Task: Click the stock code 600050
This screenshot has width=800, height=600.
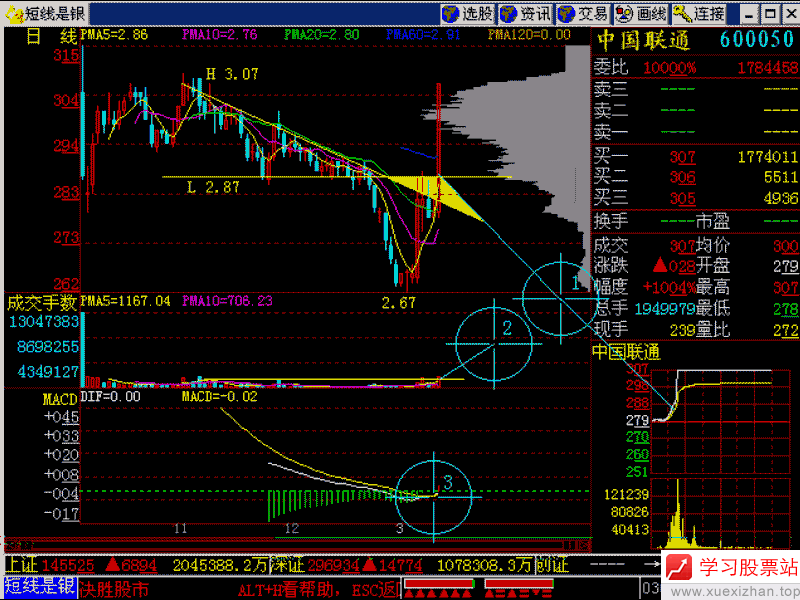Action: (x=757, y=40)
